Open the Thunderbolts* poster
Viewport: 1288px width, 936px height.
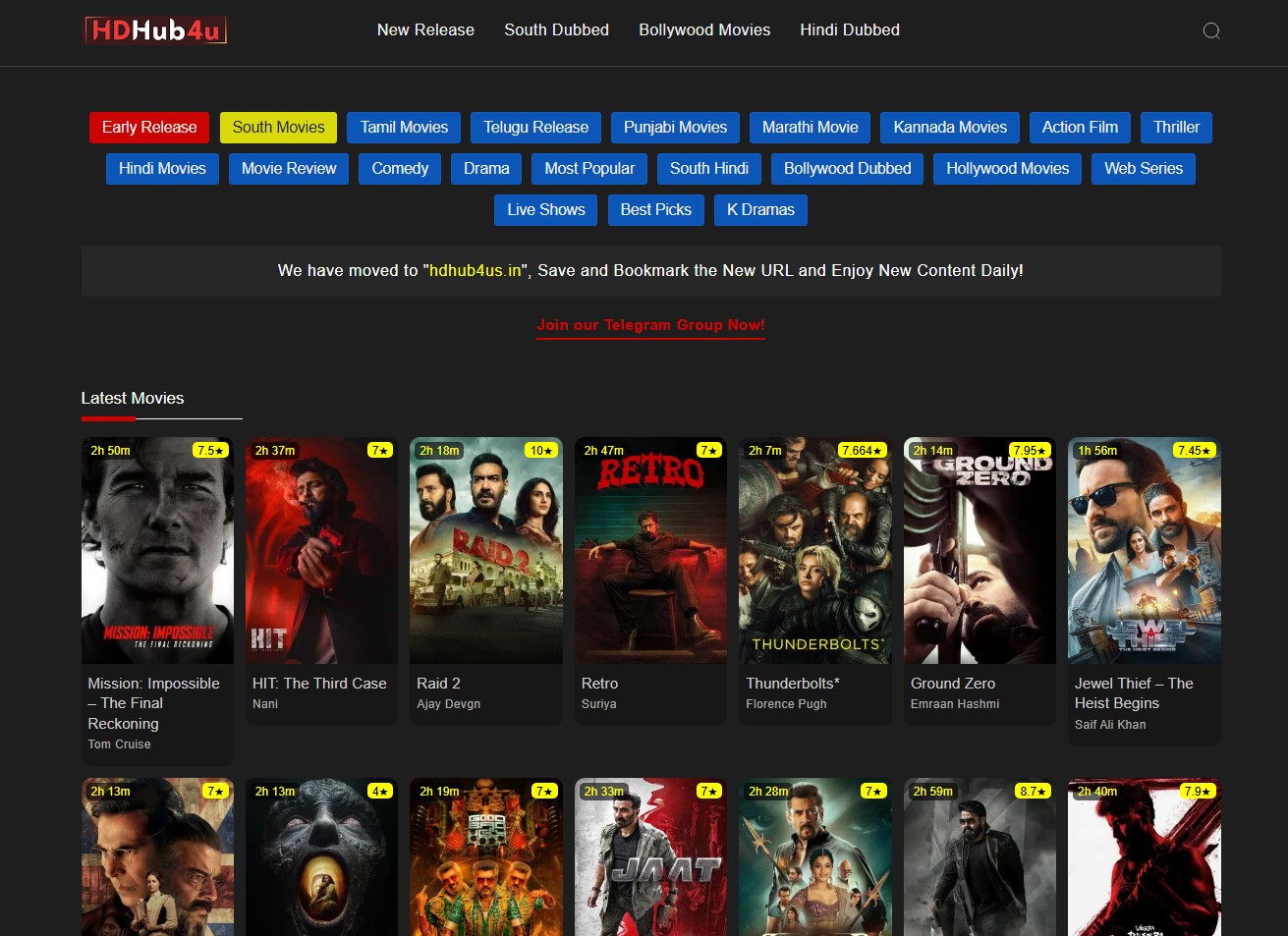click(x=815, y=550)
